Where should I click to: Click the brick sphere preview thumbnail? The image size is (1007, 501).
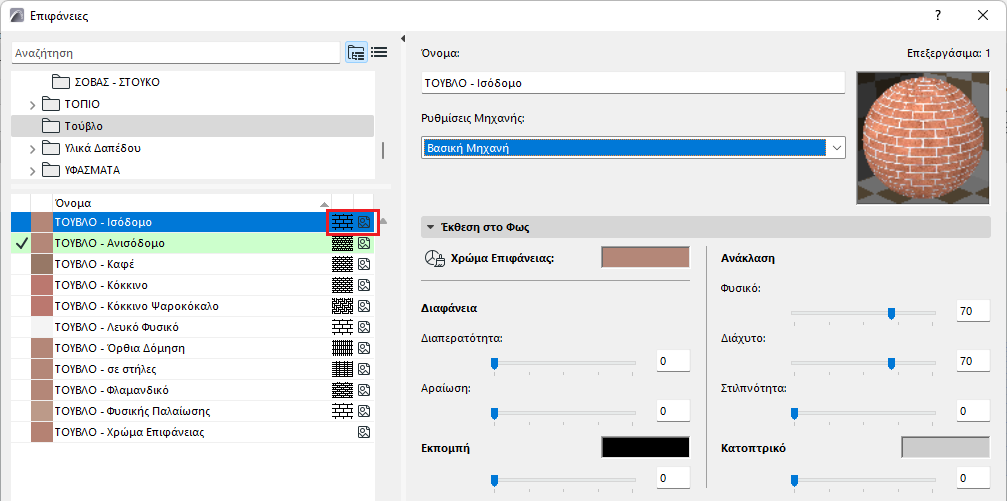(924, 137)
